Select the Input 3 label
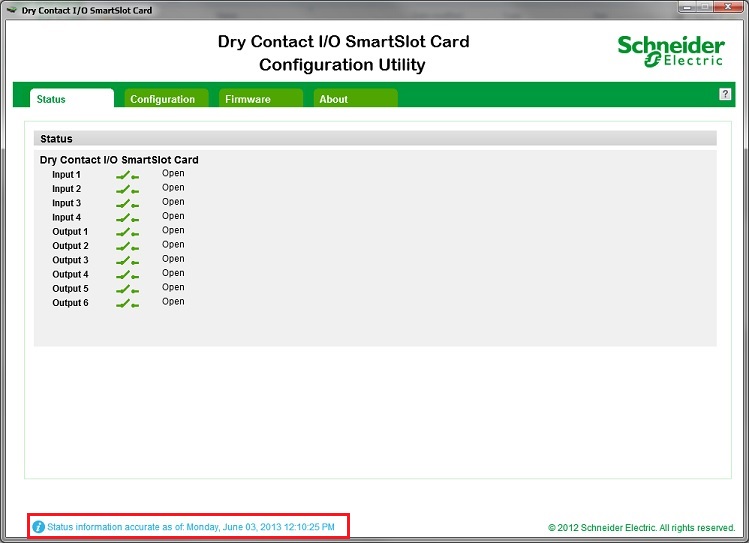 66,203
